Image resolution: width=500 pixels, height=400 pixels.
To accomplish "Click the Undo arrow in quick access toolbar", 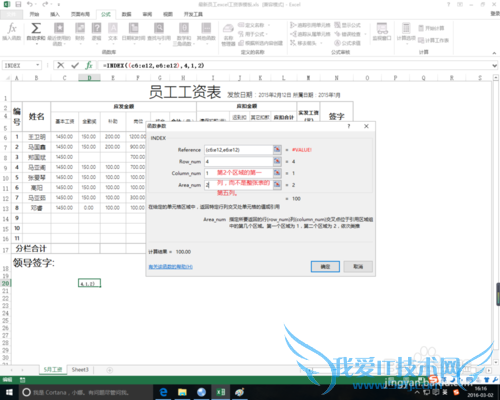I will 30,4.
